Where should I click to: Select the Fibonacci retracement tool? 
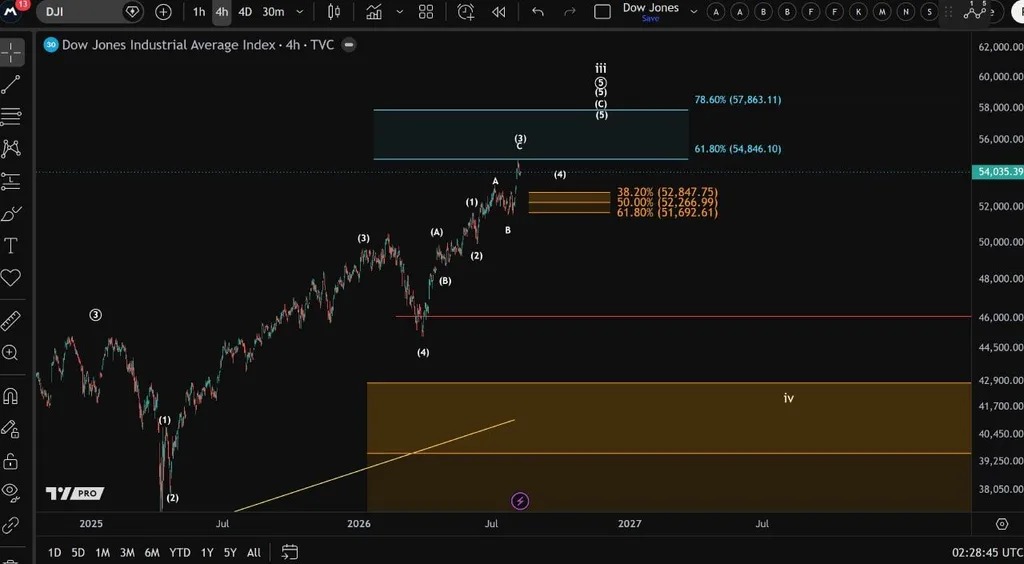(11, 117)
